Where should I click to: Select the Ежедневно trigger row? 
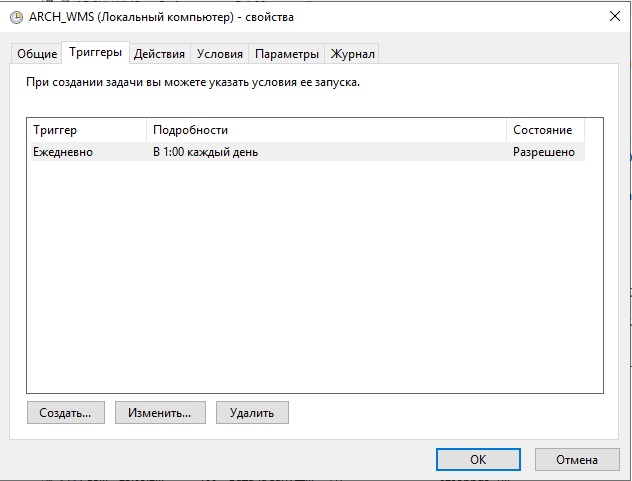(63, 152)
